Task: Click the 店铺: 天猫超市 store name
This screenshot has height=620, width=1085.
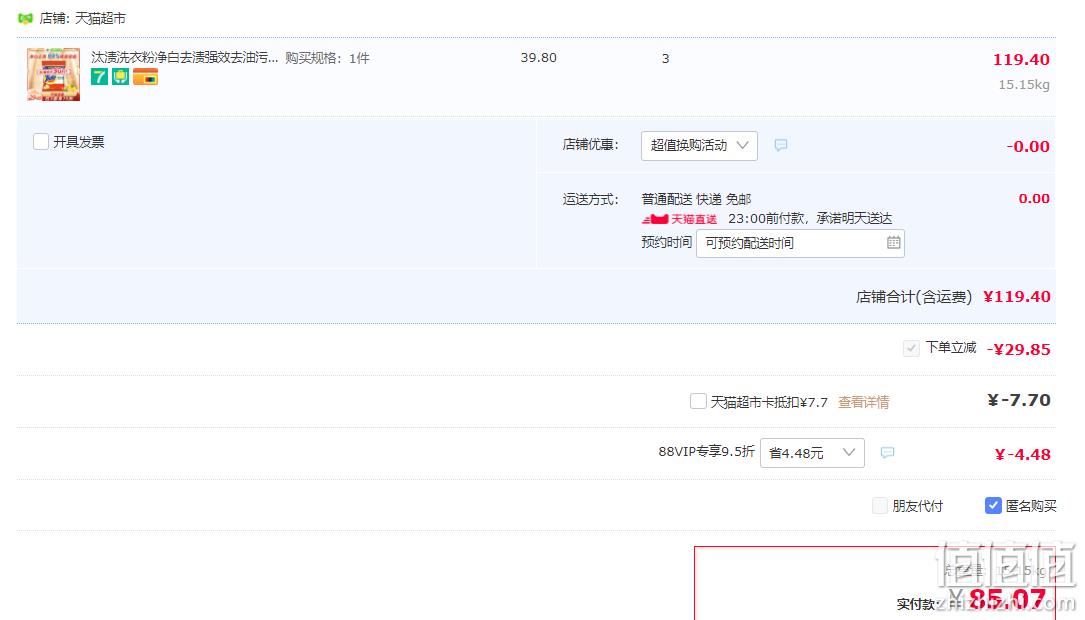Action: (x=82, y=19)
